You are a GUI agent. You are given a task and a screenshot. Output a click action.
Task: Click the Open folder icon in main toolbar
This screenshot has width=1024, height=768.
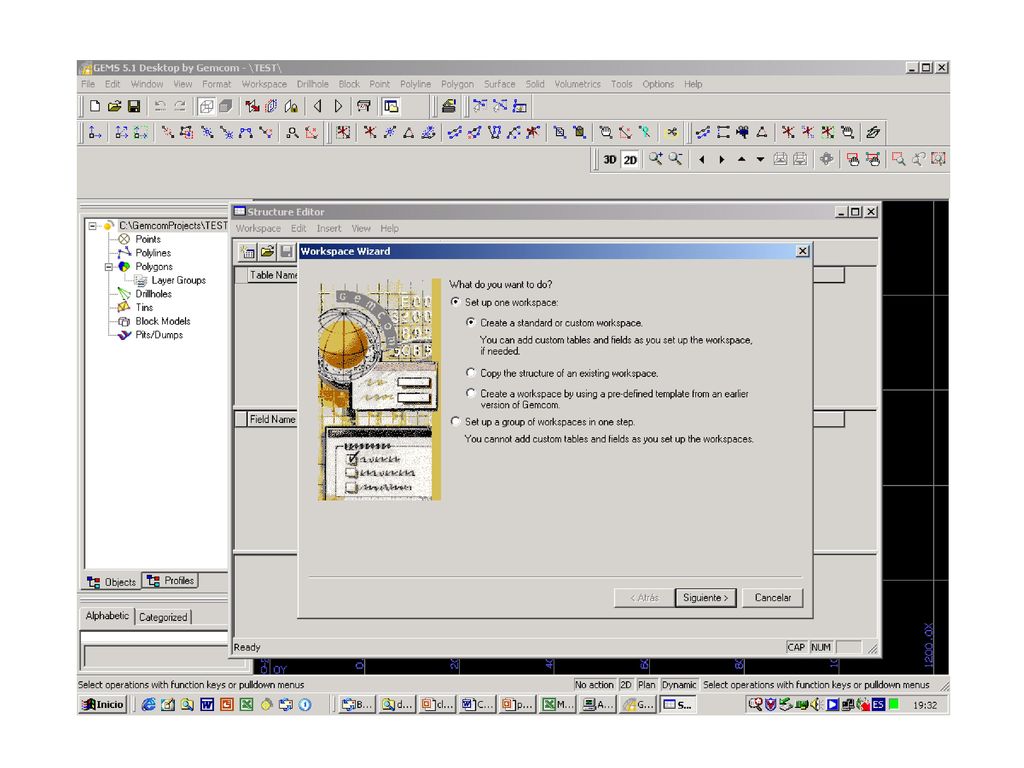114,106
